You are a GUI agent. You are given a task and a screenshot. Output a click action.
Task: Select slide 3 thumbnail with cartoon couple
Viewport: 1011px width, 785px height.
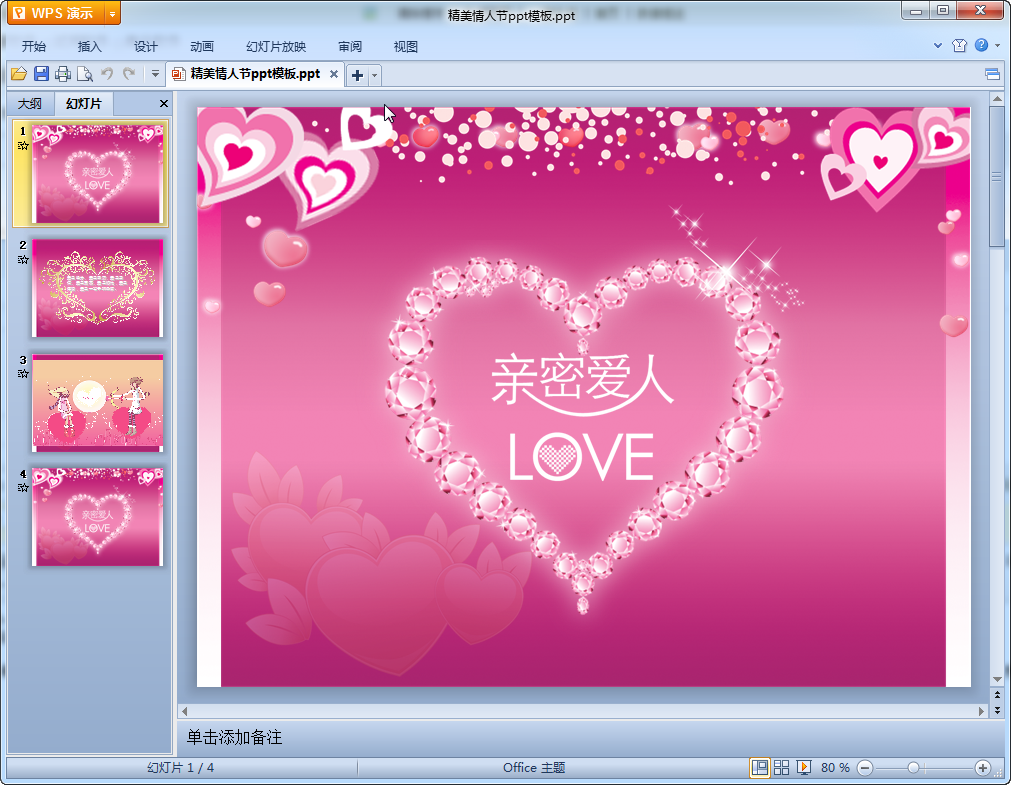(x=97, y=402)
